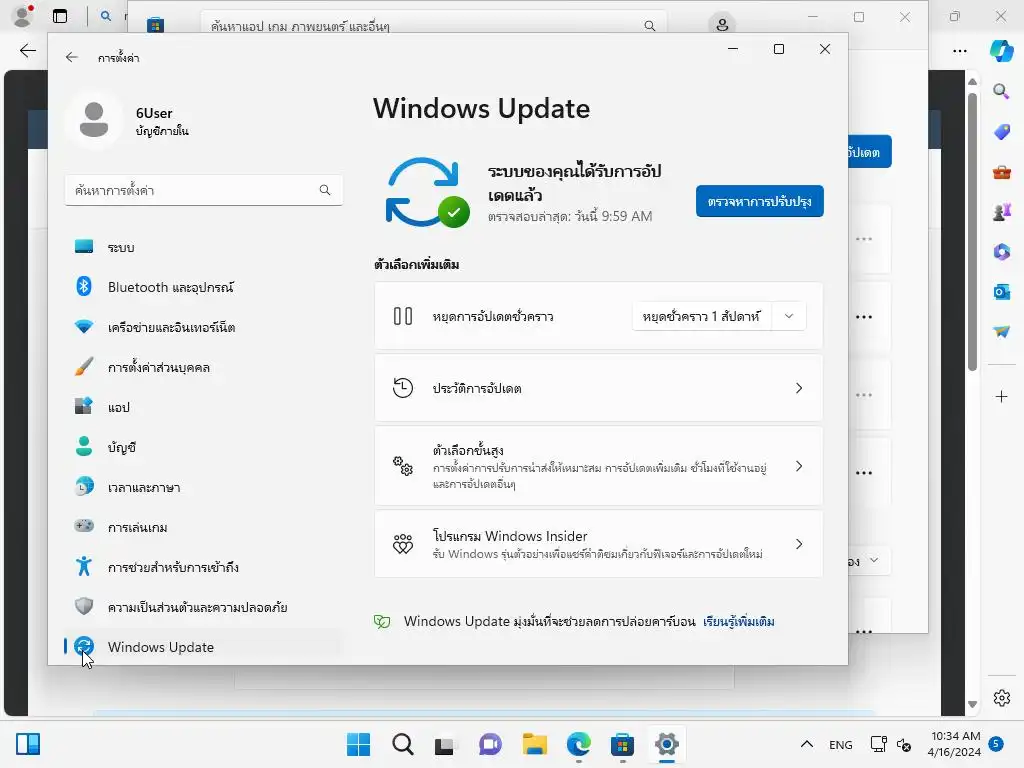Open the Widgets panel on the taskbar
Image resolution: width=1024 pixels, height=768 pixels.
[28, 744]
